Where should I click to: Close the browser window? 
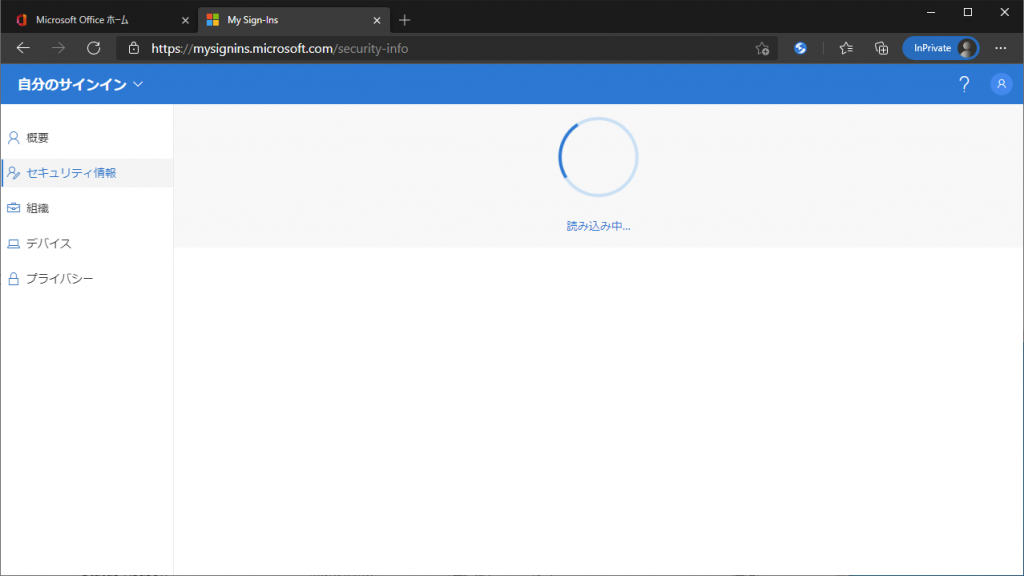coord(1004,12)
